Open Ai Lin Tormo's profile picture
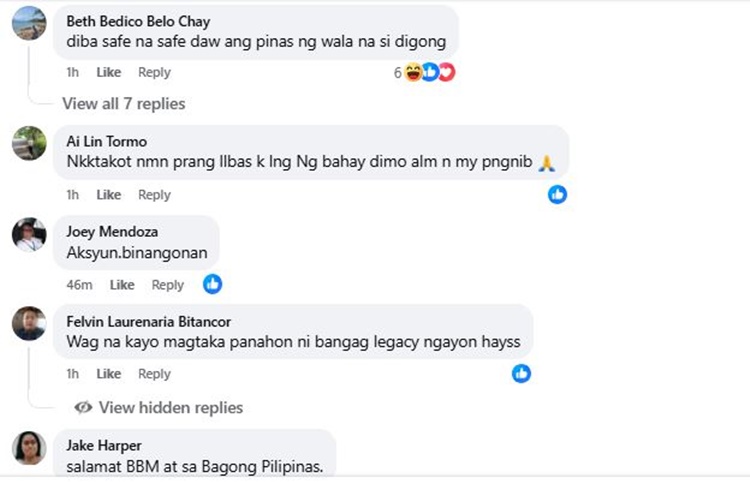The width and height of the screenshot is (750, 483). point(29,143)
